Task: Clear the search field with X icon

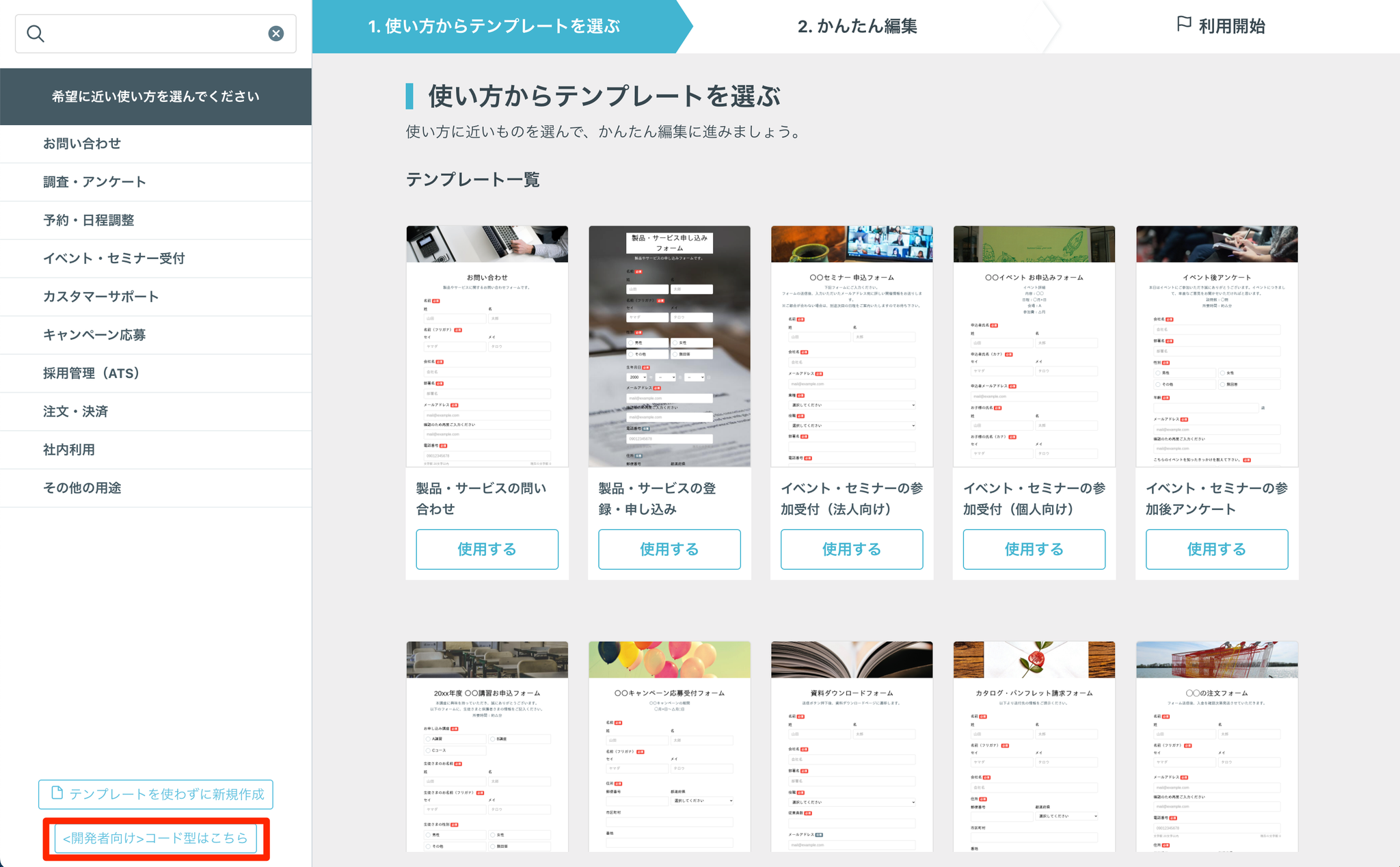Action: 276,34
